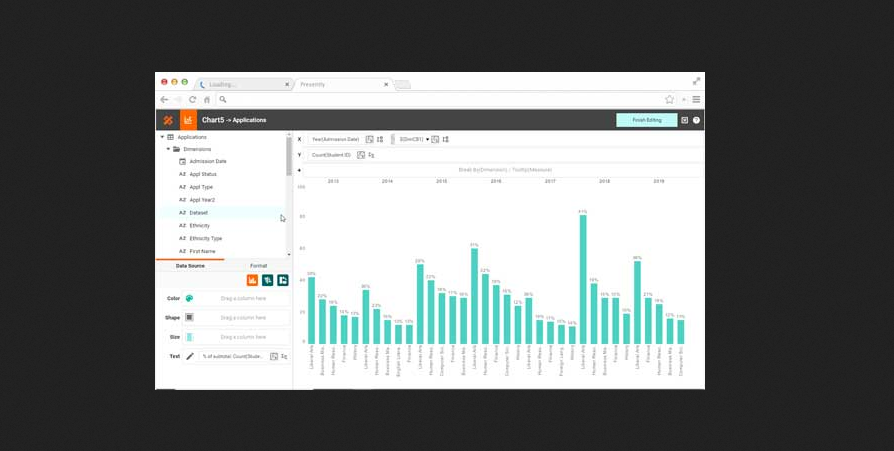Bookmark the page with star icon
894x451 pixels.
tap(669, 100)
